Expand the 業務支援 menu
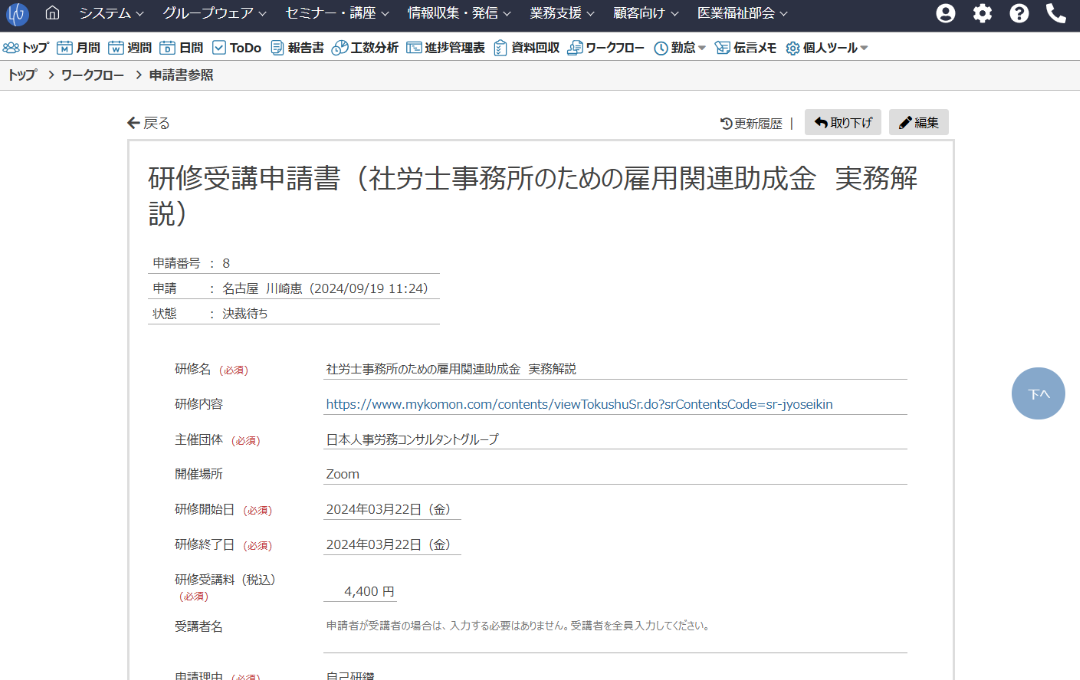 pyautogui.click(x=561, y=13)
